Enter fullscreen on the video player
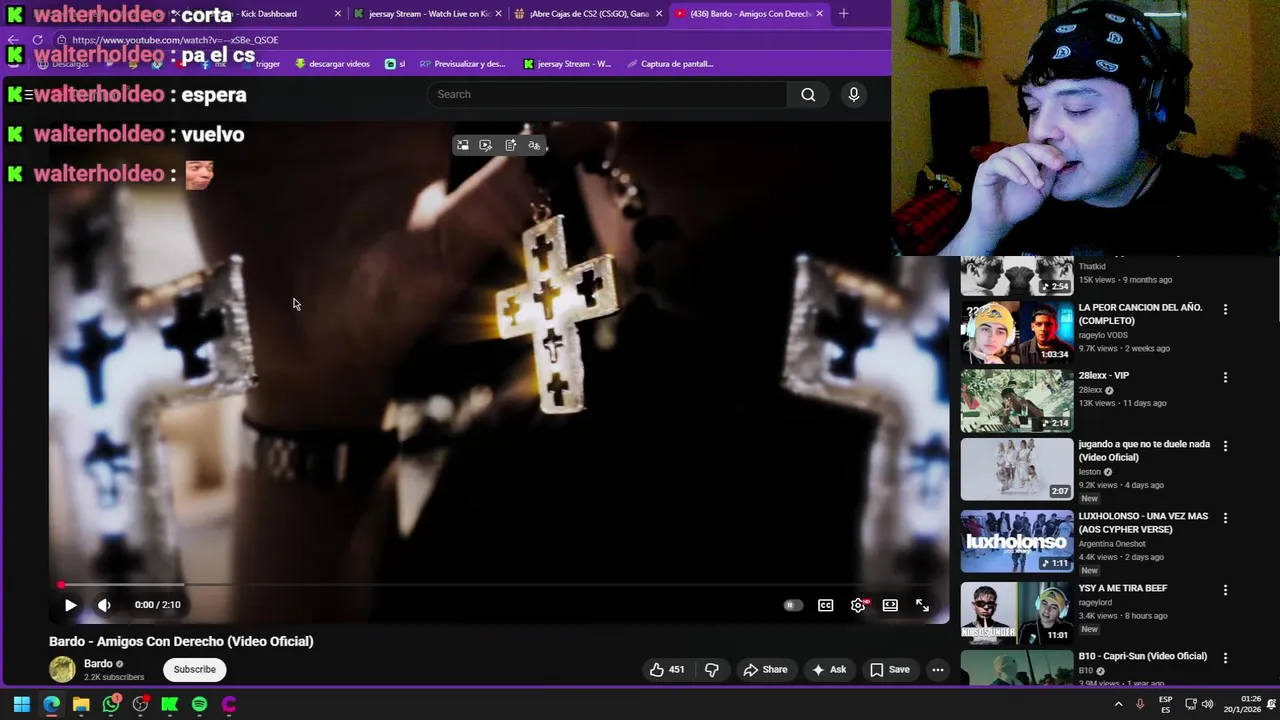Screen dimensions: 1280x720 point(922,605)
